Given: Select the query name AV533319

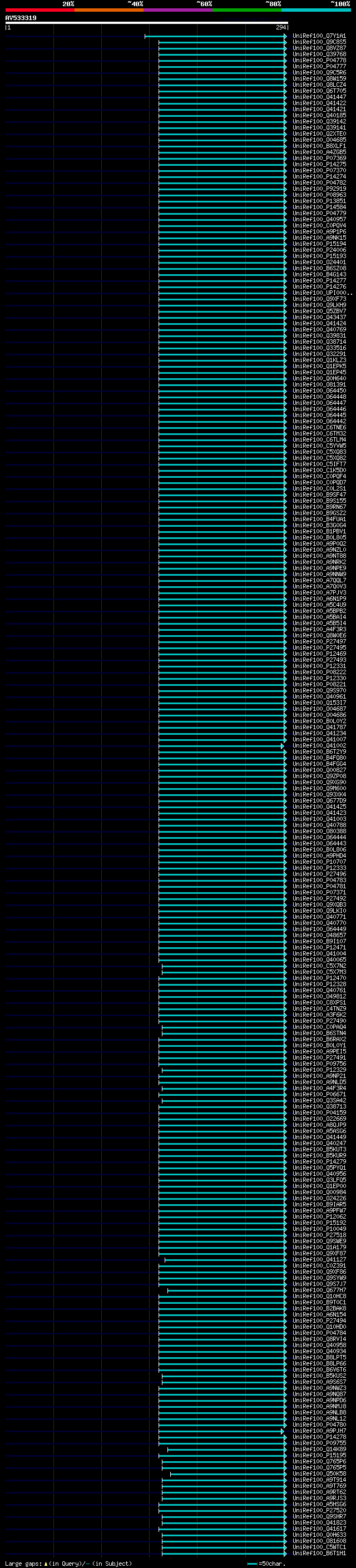Looking at the screenshot, I should click(21, 18).
